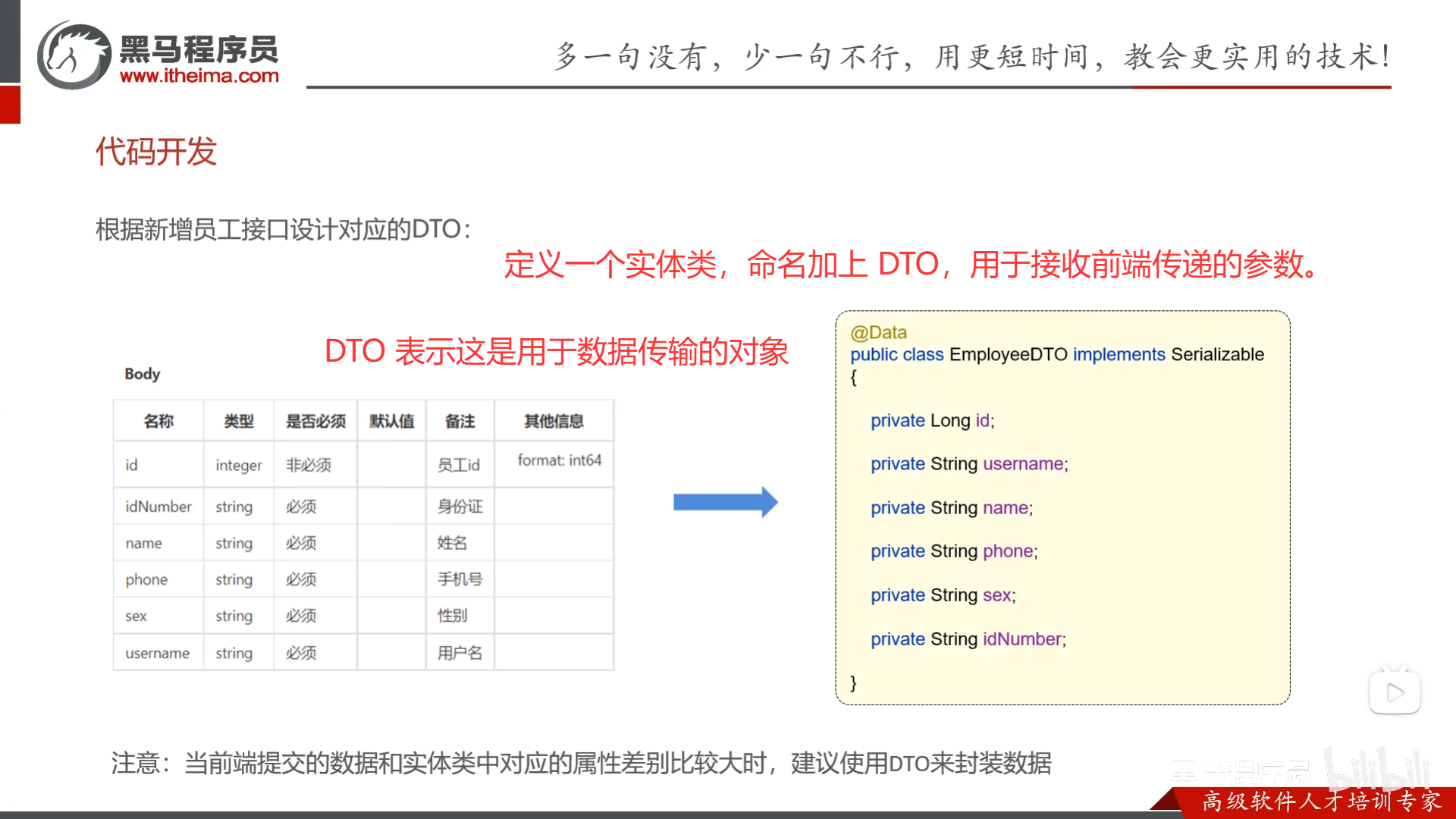Screen dimensions: 1456x819
Task: Select the idNumber row in the table
Action: click(158, 506)
